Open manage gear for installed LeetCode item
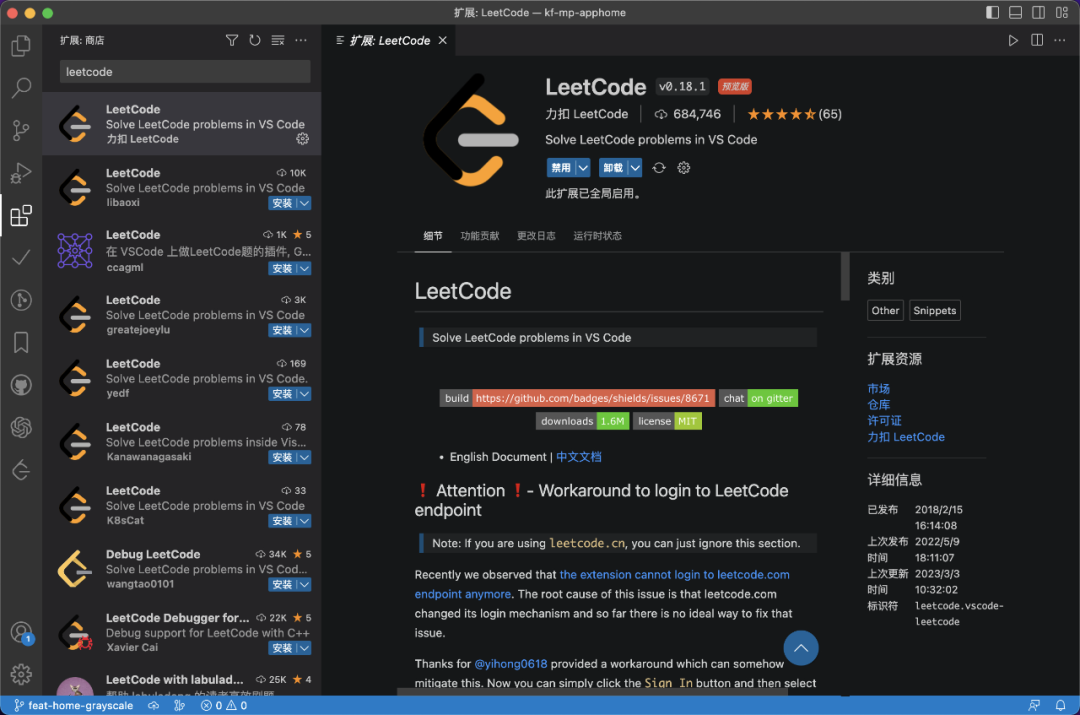1080x715 pixels. tap(302, 139)
